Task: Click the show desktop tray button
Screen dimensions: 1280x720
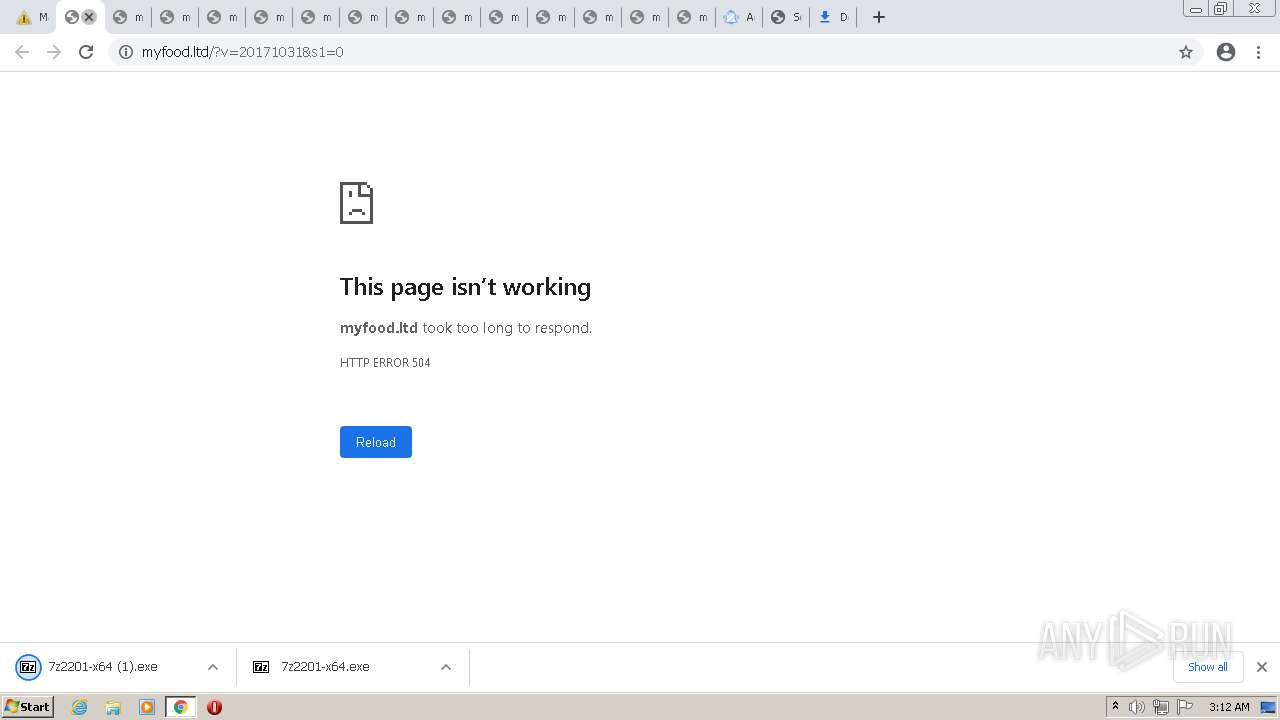Action: 1268,707
